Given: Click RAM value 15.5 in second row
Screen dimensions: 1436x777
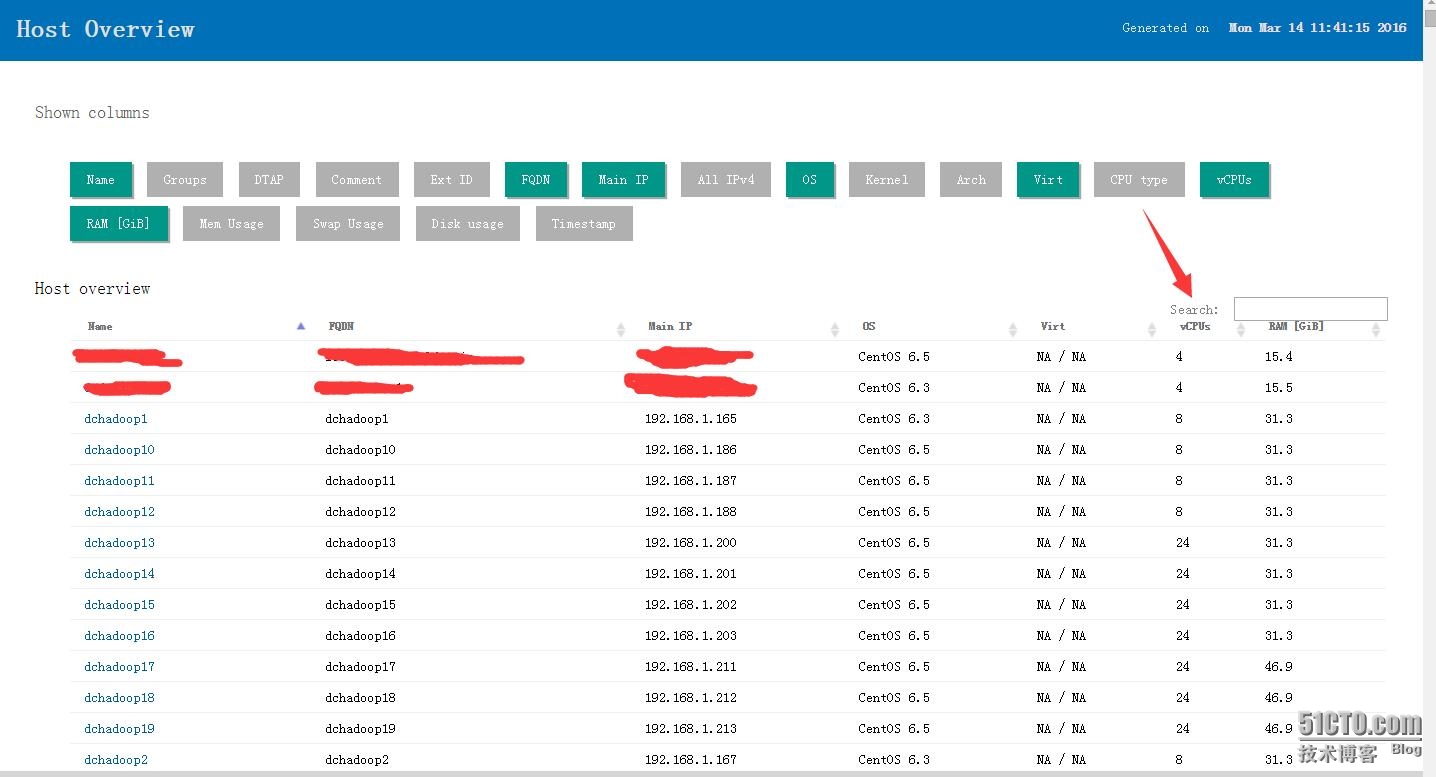Looking at the screenshot, I should click(1278, 387).
